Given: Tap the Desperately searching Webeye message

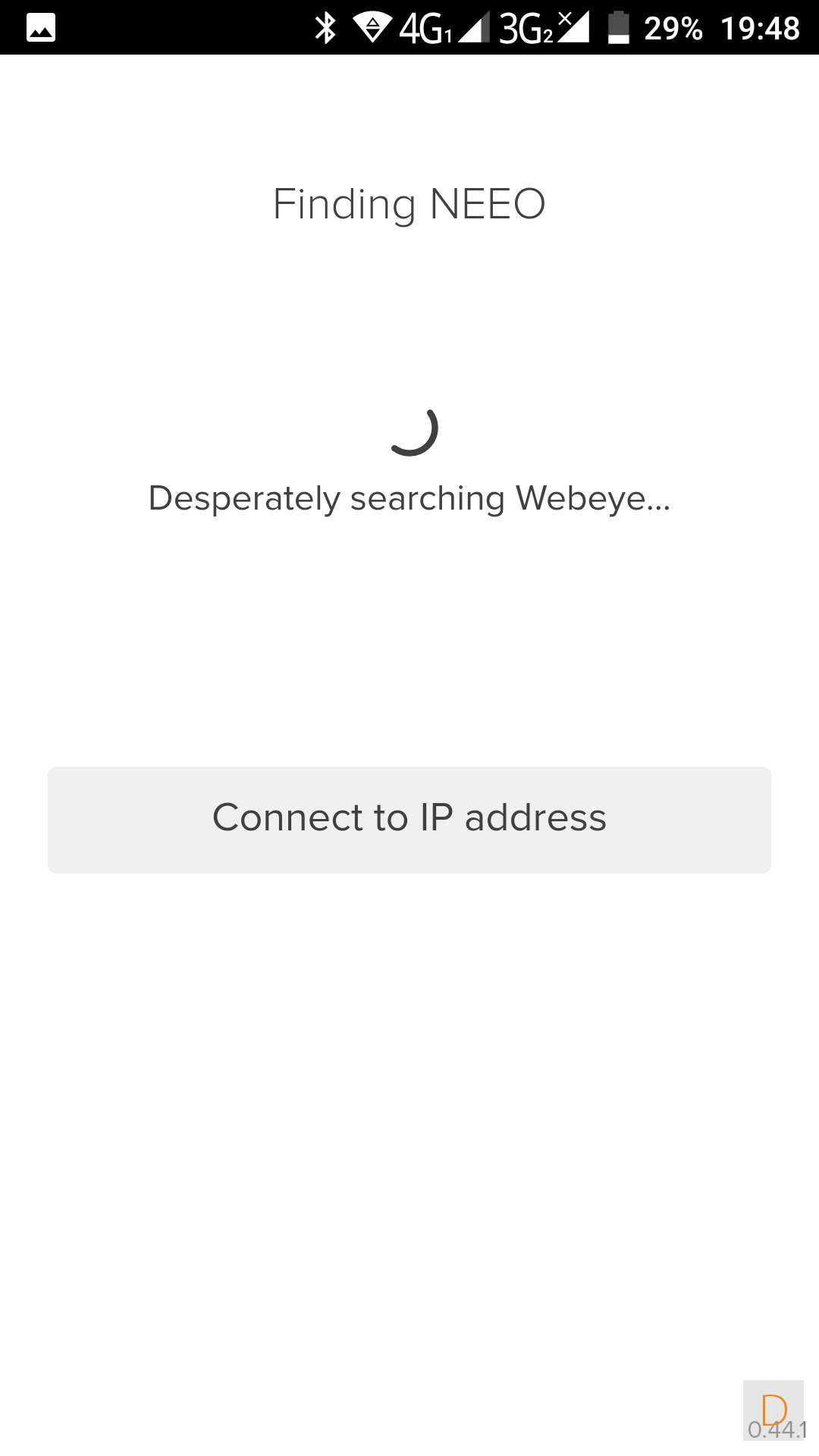Looking at the screenshot, I should point(409,499).
